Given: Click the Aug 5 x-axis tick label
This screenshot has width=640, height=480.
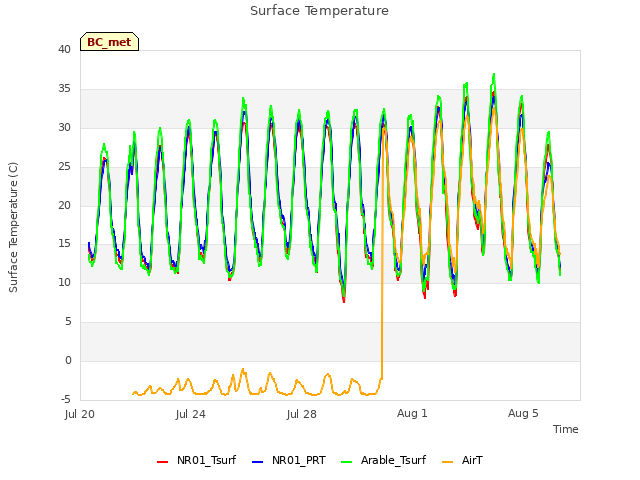Looking at the screenshot, I should tap(523, 413).
